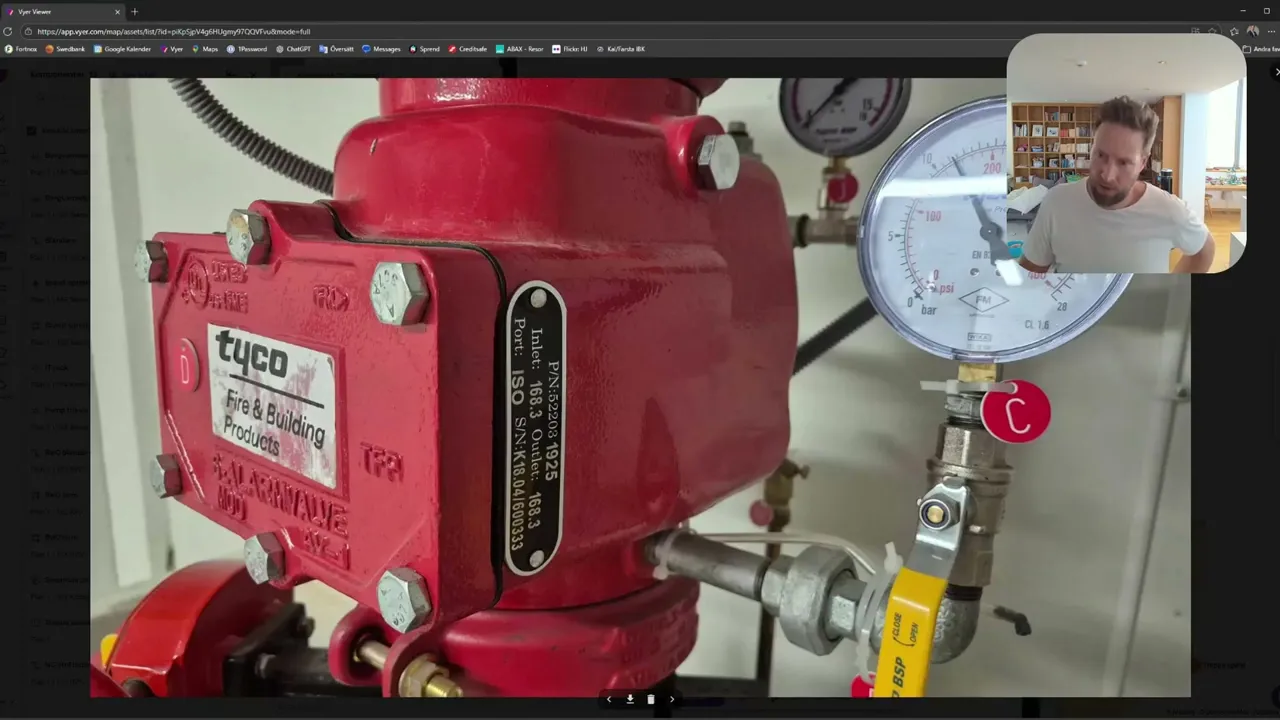Open the Fortnox bookmark
1280x720 pixels.
click(21, 49)
